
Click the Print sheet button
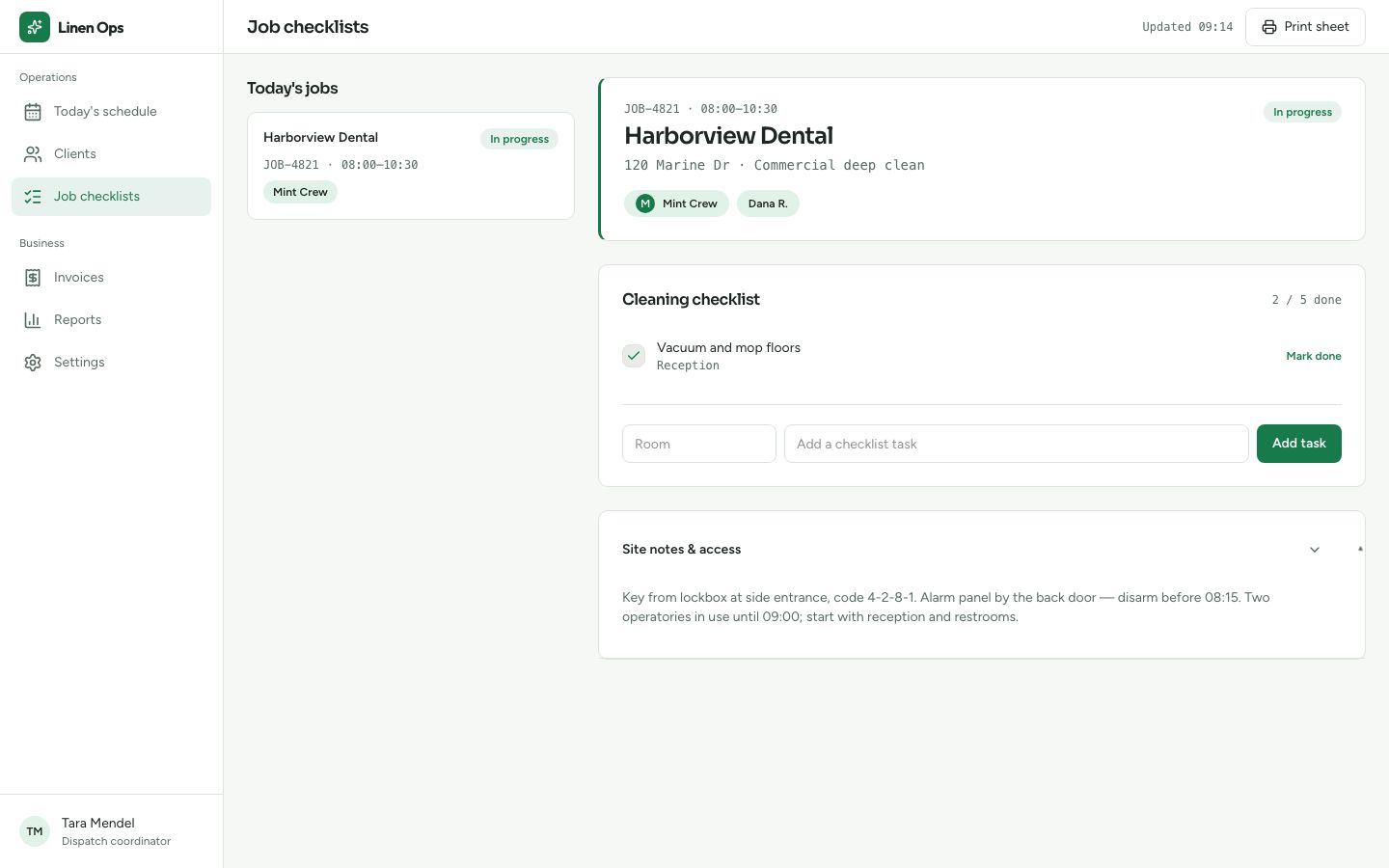[1305, 27]
